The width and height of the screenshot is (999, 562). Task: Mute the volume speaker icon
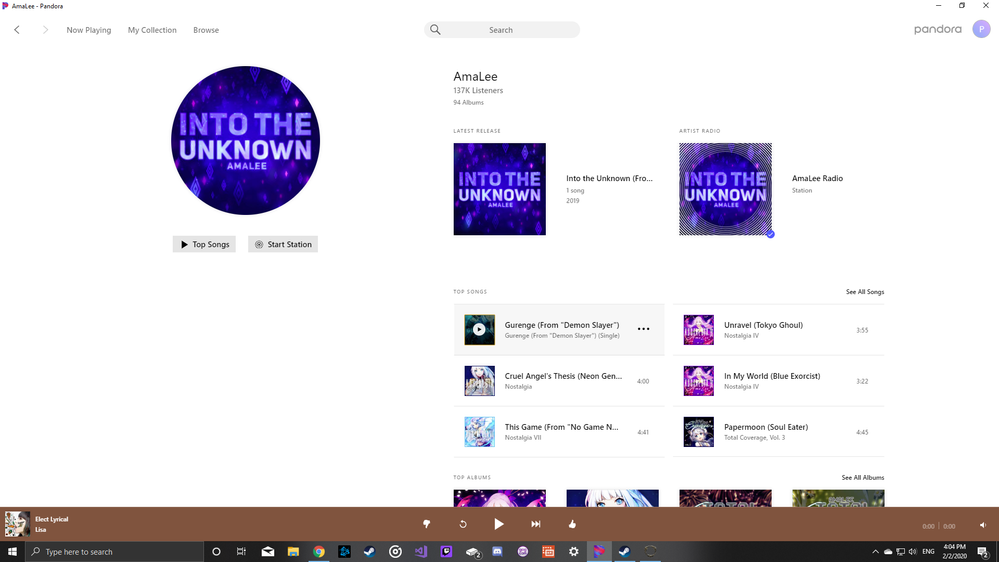point(983,525)
